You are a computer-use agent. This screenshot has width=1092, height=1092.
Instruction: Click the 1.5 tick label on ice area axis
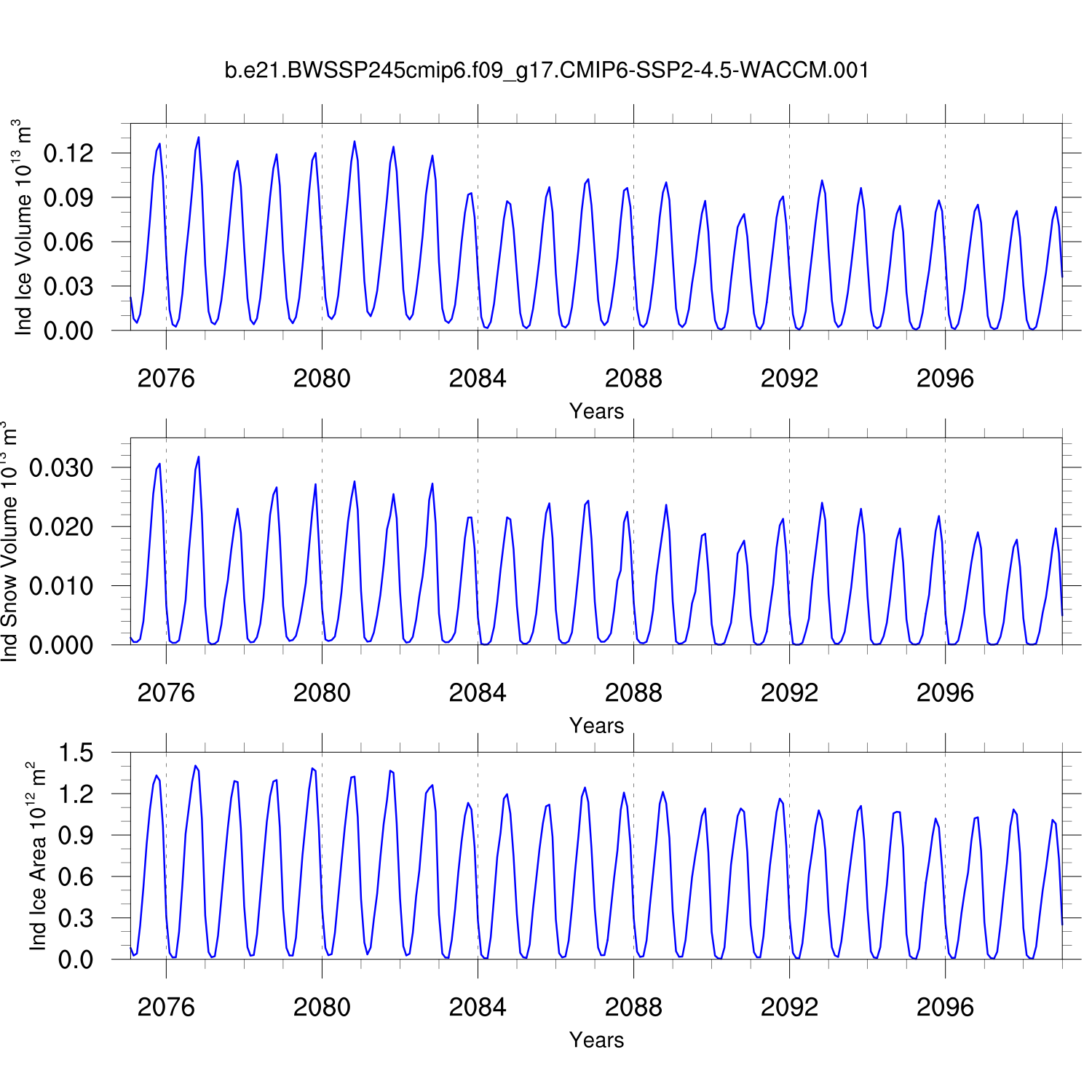click(x=76, y=753)
